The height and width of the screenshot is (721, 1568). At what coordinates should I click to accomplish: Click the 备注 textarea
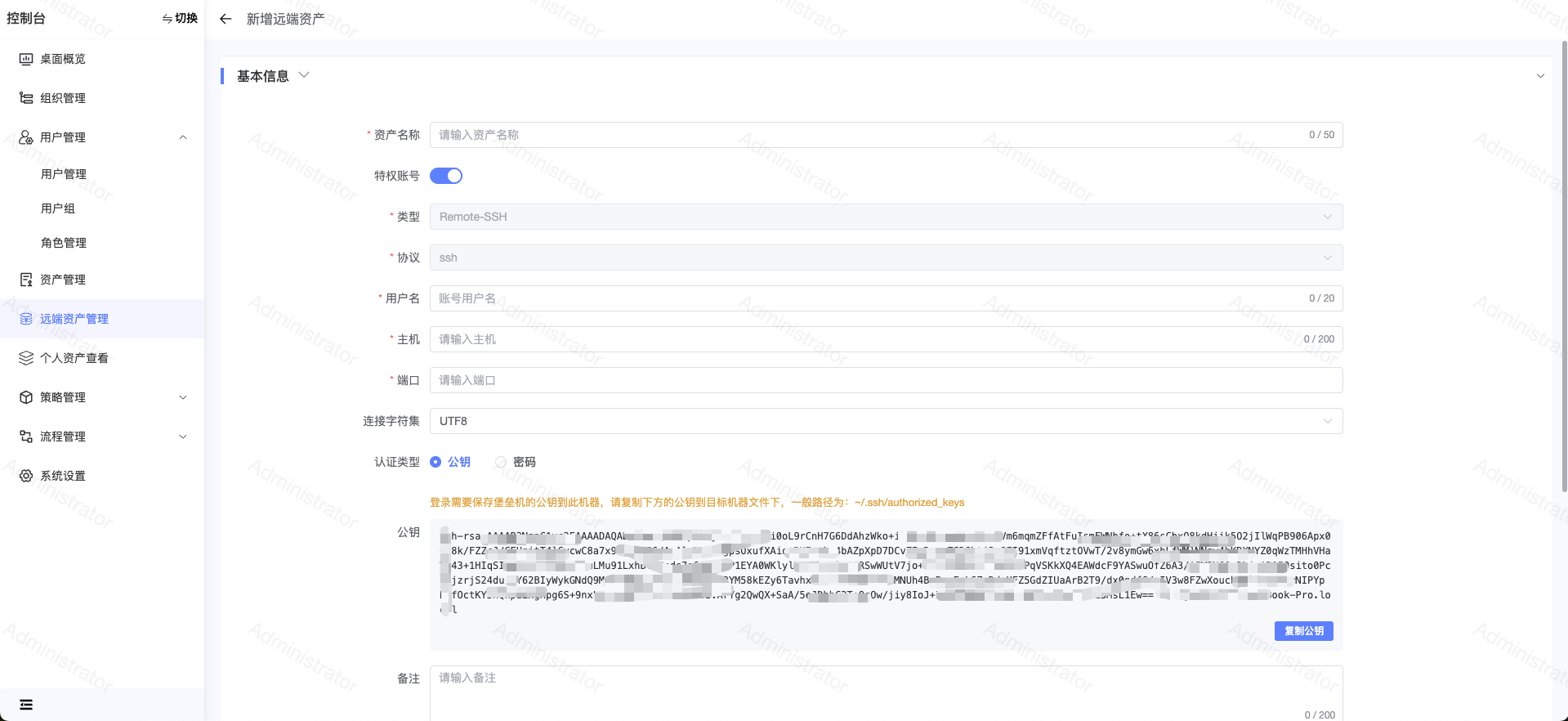[x=886, y=694]
